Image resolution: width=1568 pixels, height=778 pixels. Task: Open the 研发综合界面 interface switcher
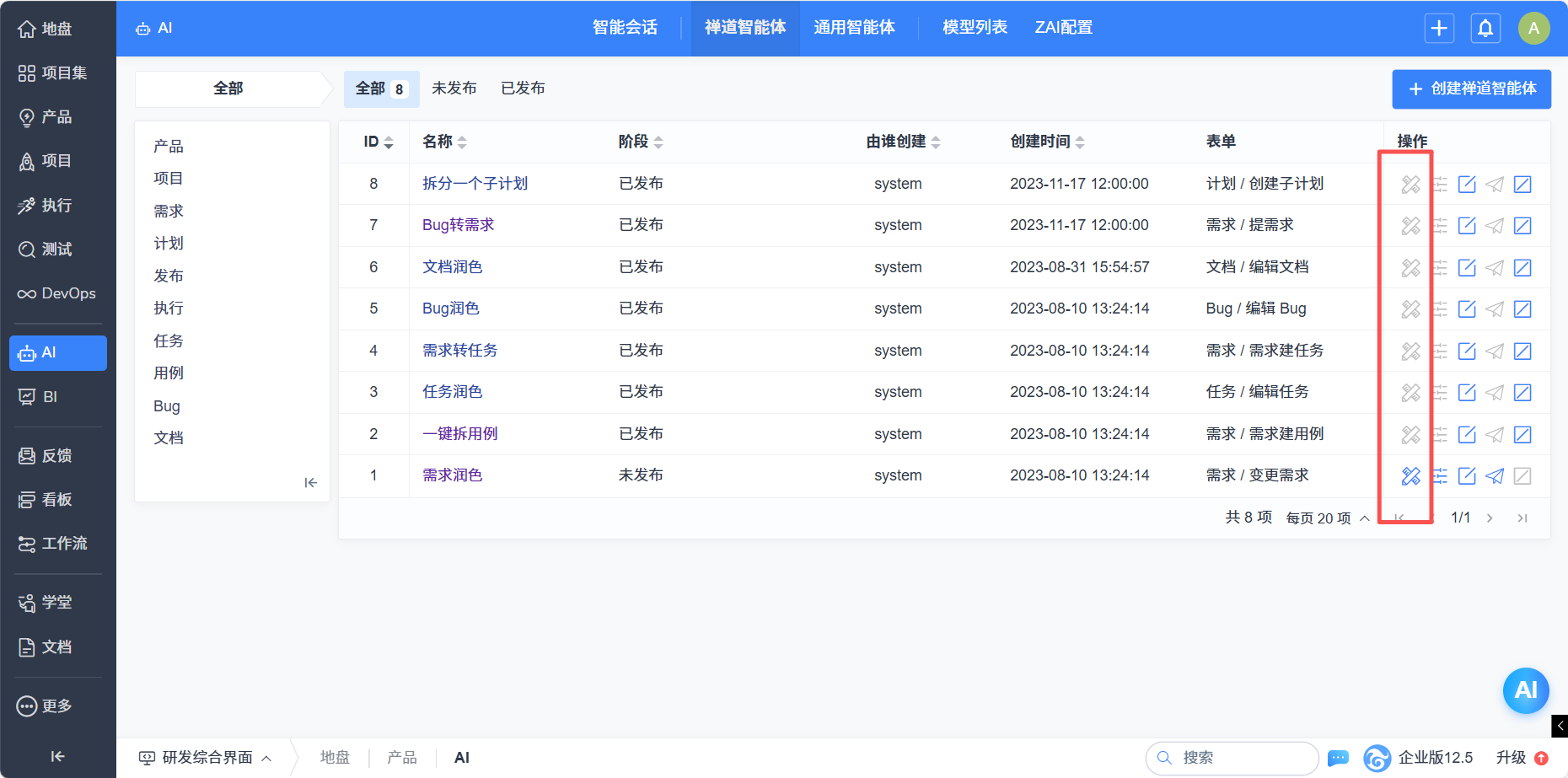[x=207, y=758]
